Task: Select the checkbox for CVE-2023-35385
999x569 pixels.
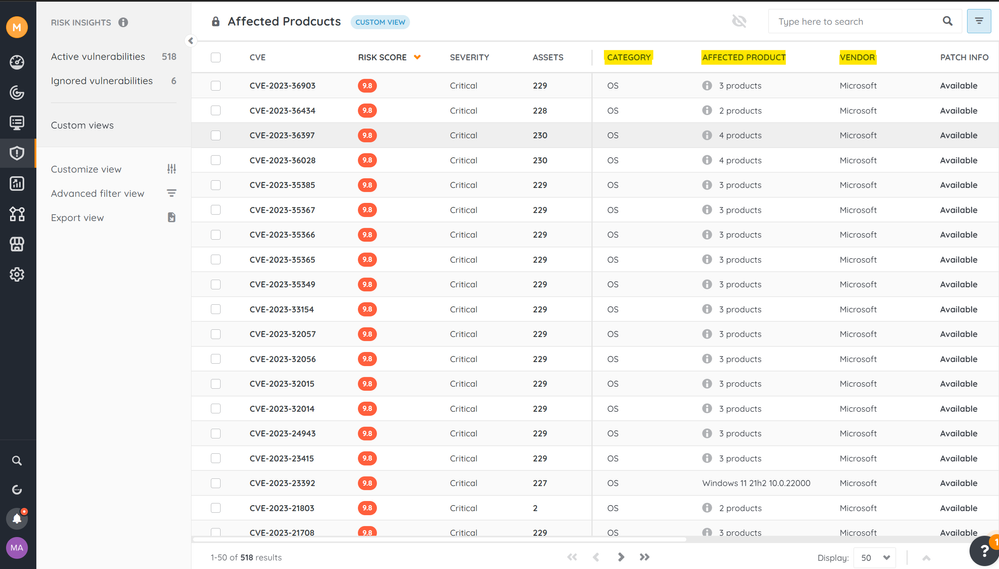Action: tap(216, 185)
